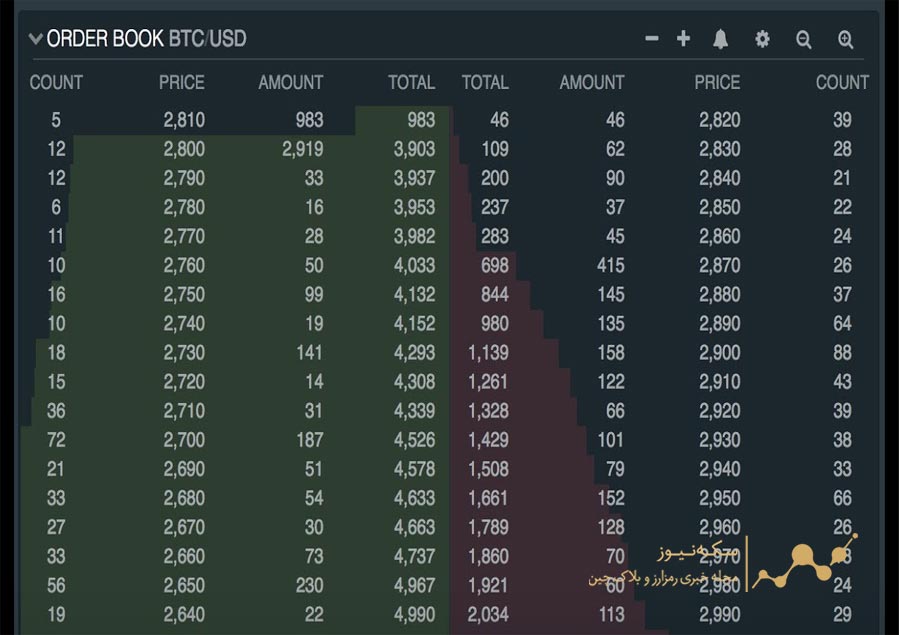Click the ORDER BOOK title text
Screen dimensions: 900x635
105,39
